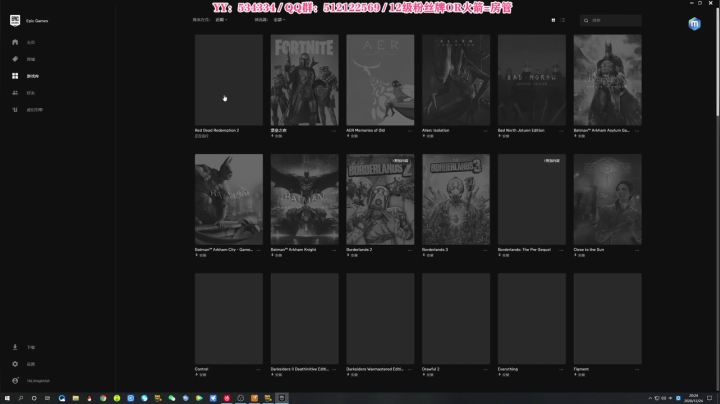Open the Batman Arkham City cover
The height and width of the screenshot is (404, 720).
229,199
